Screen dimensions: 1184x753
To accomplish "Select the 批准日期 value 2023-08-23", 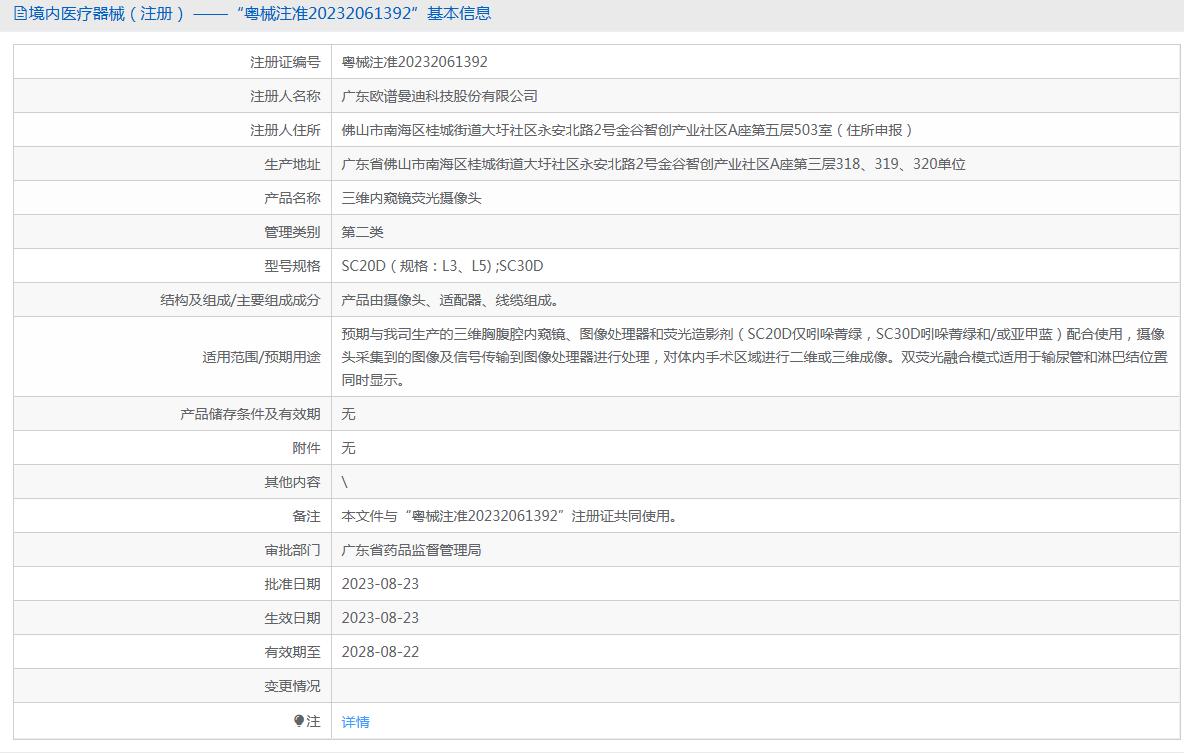I will tap(380, 584).
